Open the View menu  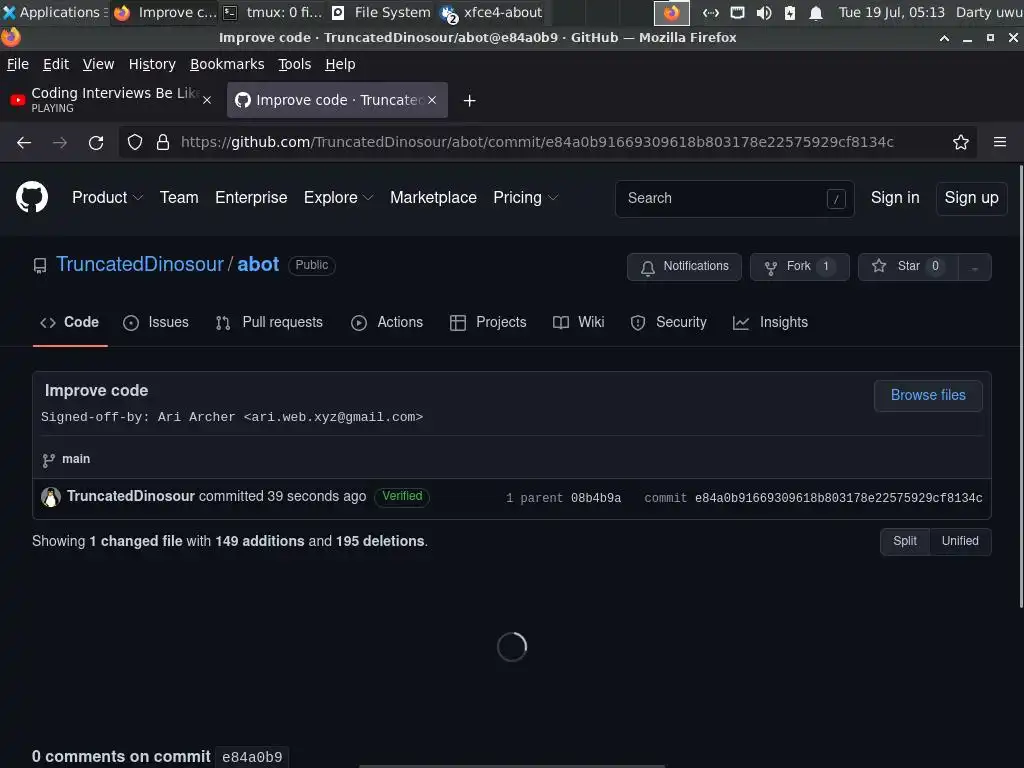click(x=98, y=64)
